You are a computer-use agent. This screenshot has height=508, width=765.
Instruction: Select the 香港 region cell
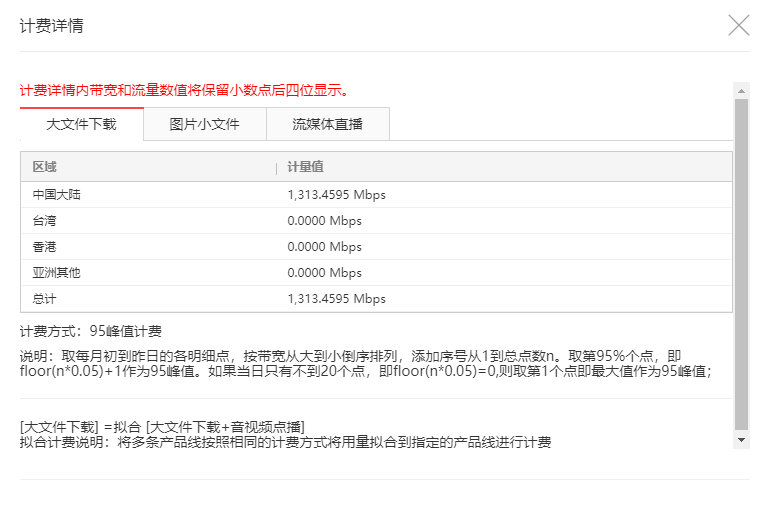pos(44,247)
